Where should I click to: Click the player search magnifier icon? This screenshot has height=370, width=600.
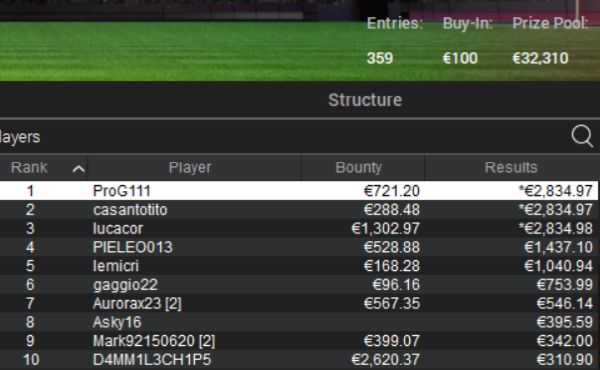pos(582,136)
